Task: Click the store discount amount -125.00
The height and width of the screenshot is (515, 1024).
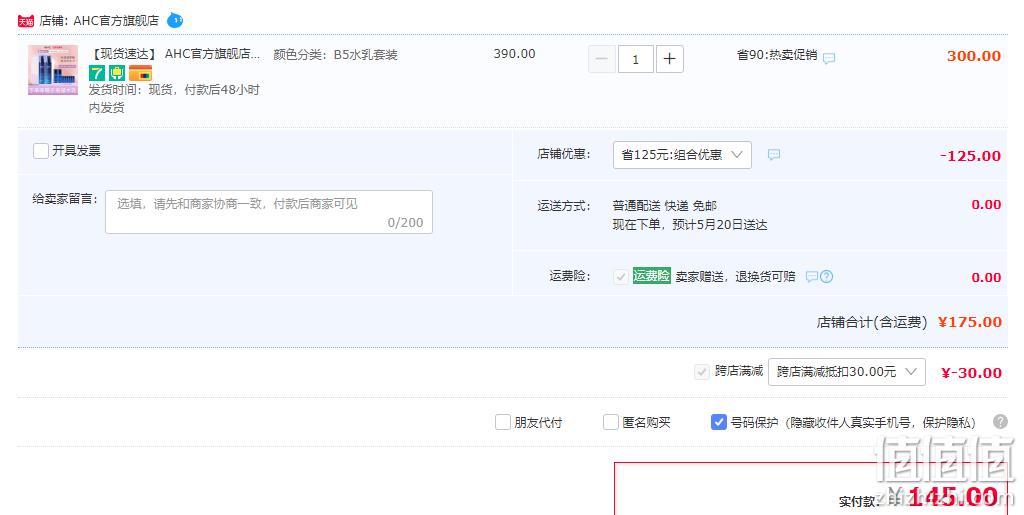Action: click(970, 156)
